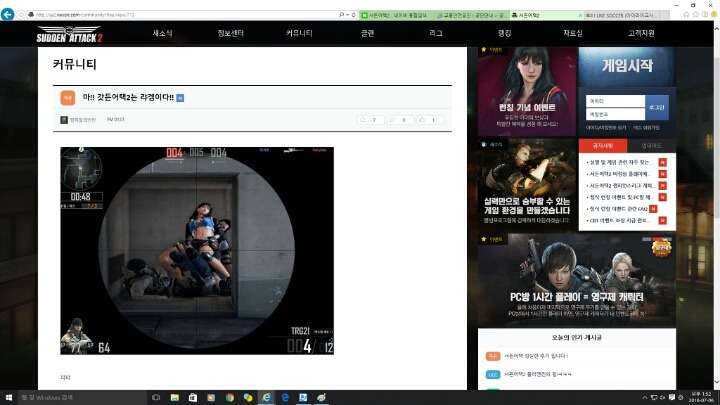Click the page refresh icon in address bar
Image resolution: width=720 pixels, height=405 pixels.
353,15
